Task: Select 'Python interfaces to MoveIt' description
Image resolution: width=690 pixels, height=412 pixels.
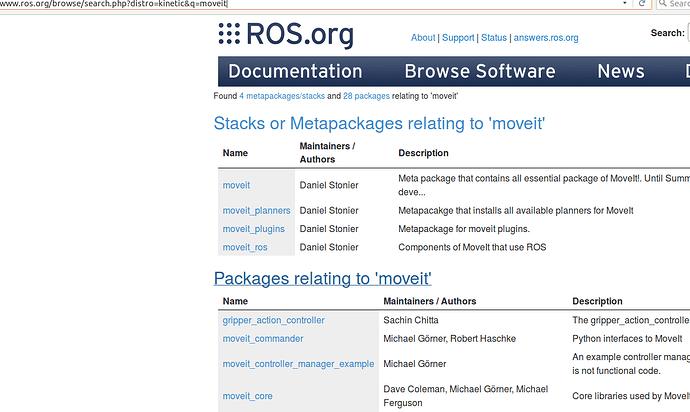Action: pyautogui.click(x=627, y=339)
